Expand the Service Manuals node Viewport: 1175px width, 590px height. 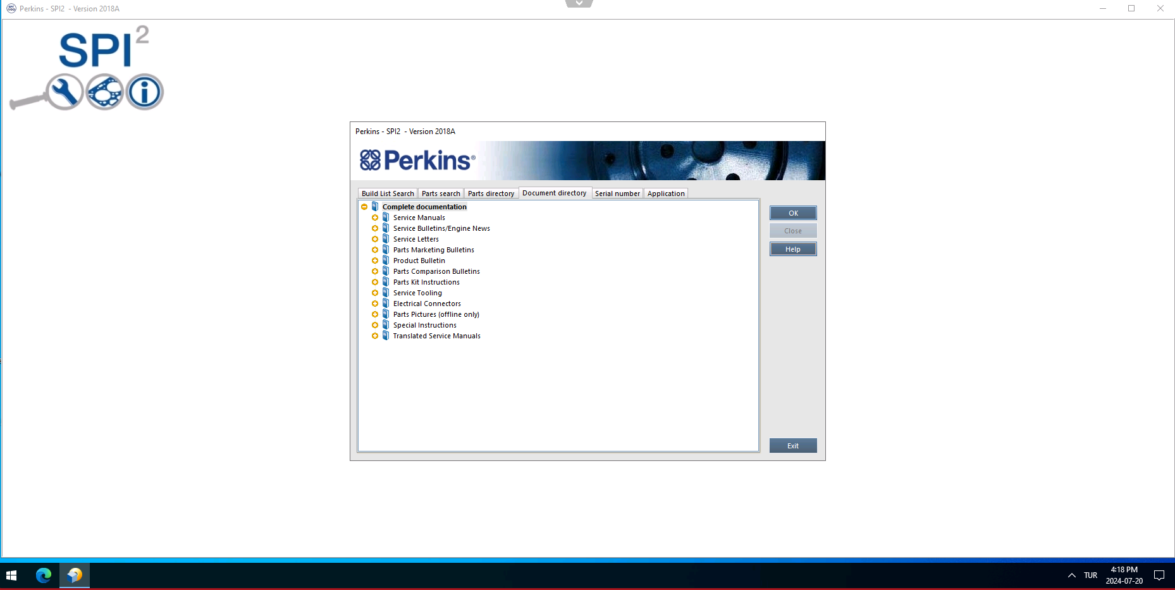[x=375, y=217]
